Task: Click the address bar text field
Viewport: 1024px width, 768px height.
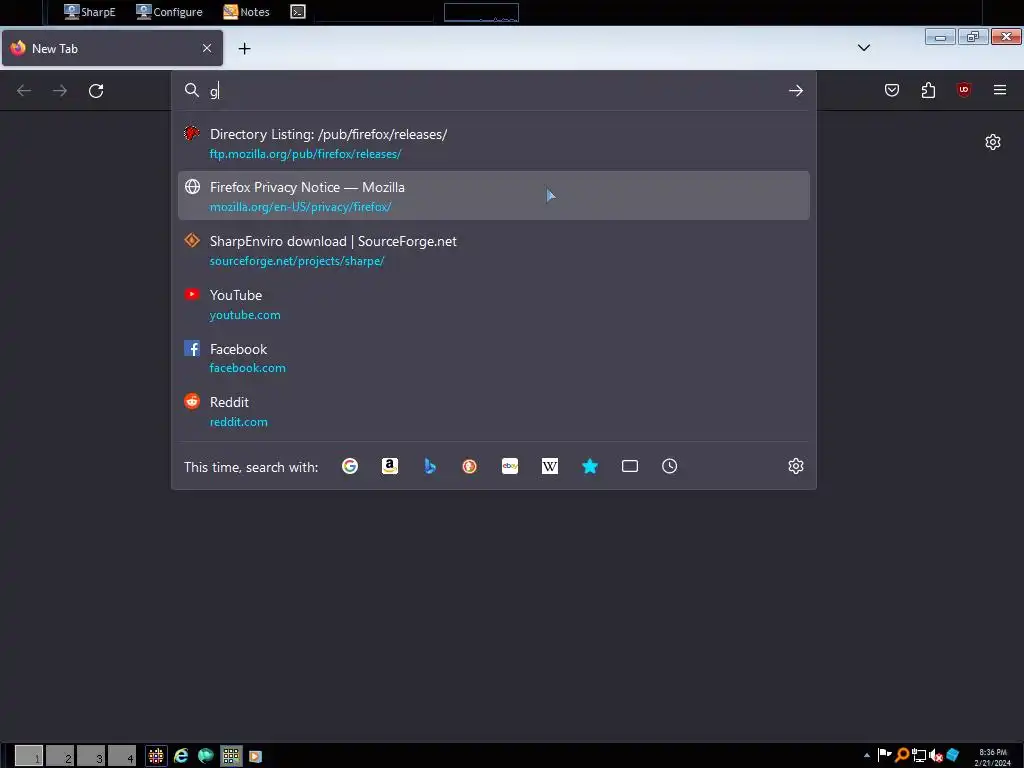Action: click(496, 91)
